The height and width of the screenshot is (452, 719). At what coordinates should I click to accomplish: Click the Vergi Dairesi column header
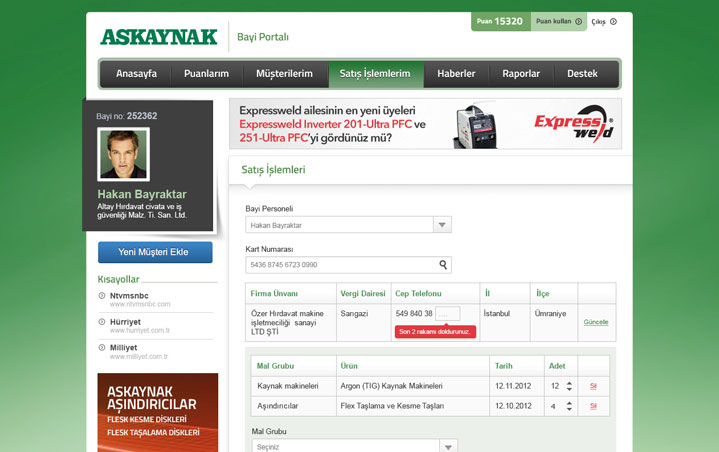click(x=363, y=293)
